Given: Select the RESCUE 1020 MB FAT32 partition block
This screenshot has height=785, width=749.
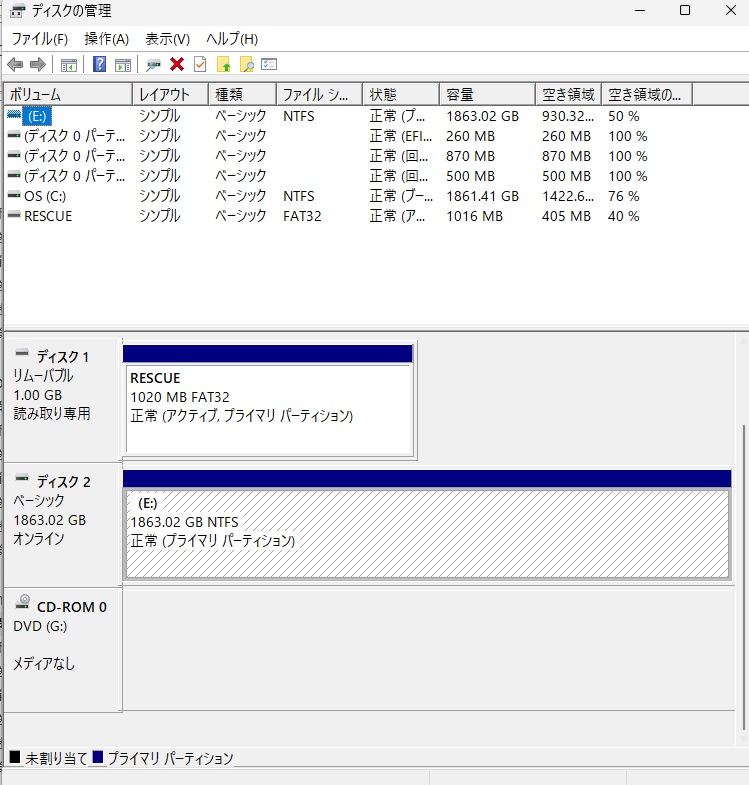Looking at the screenshot, I should (268, 401).
